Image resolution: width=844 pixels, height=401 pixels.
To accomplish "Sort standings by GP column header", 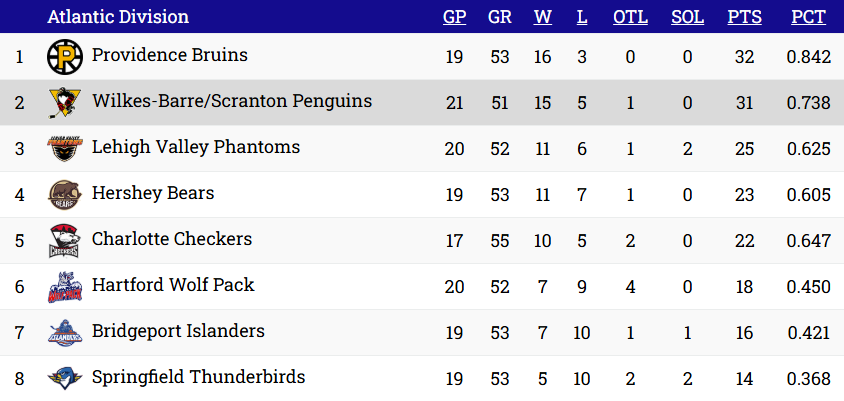I will [x=454, y=17].
